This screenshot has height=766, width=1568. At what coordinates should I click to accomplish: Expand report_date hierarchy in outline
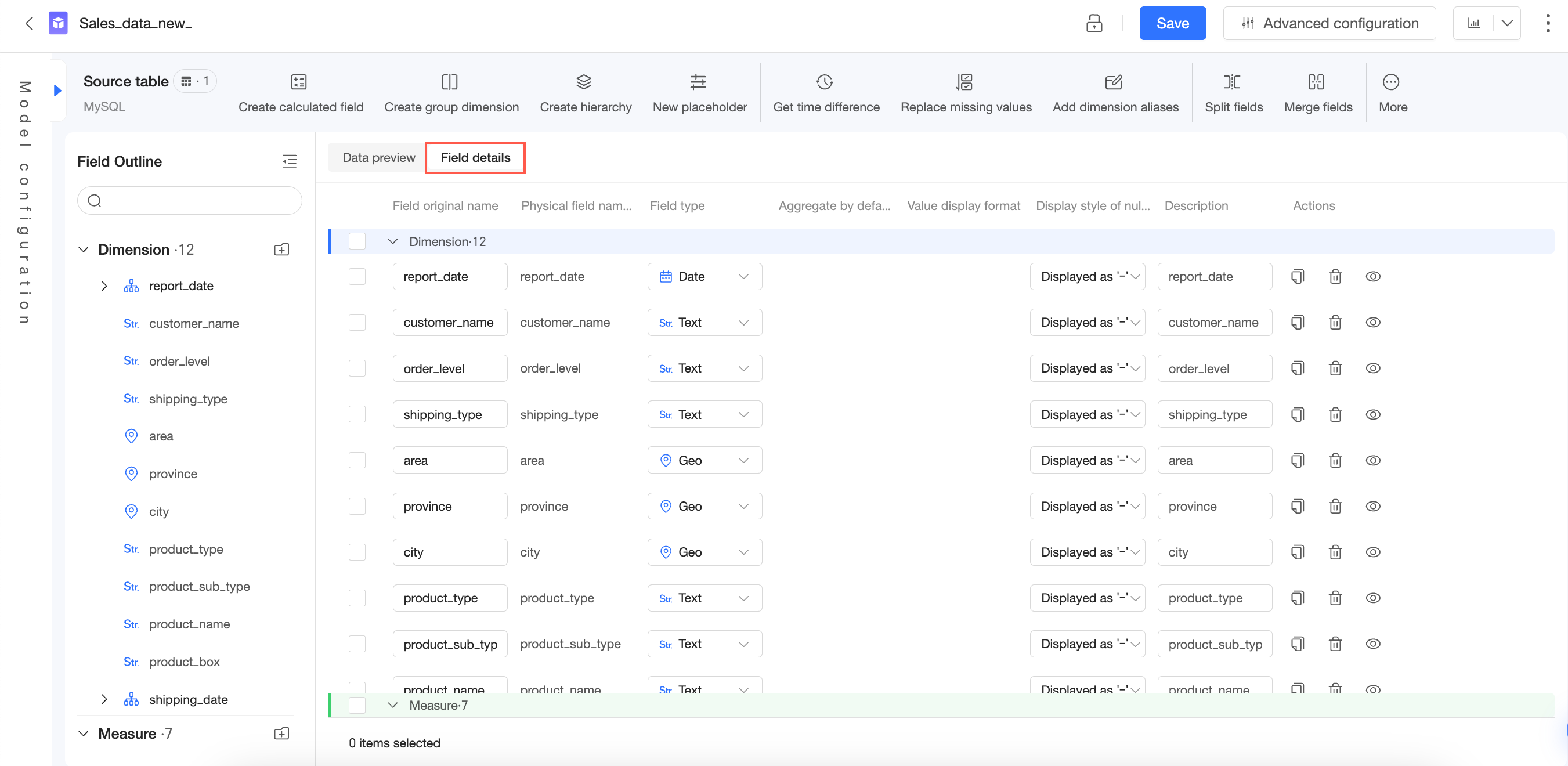[x=104, y=286]
